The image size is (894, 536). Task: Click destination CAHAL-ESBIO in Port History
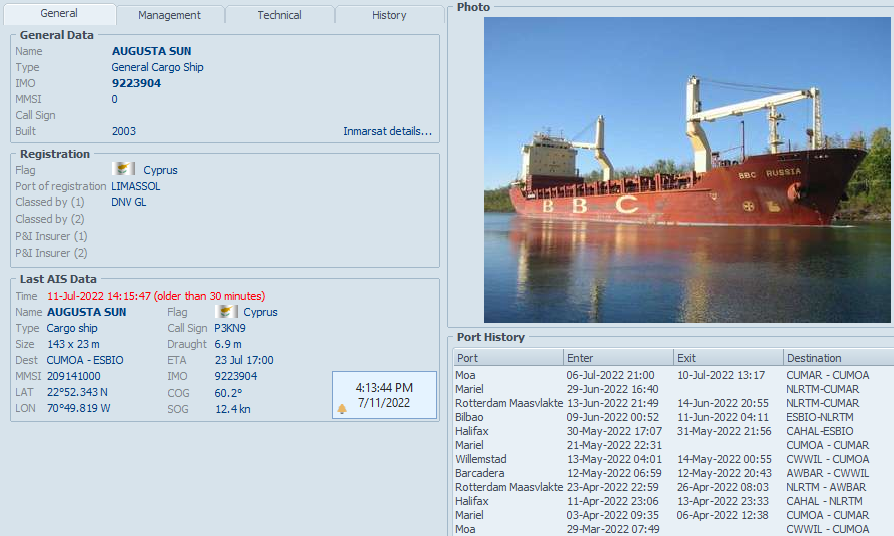[x=820, y=431]
